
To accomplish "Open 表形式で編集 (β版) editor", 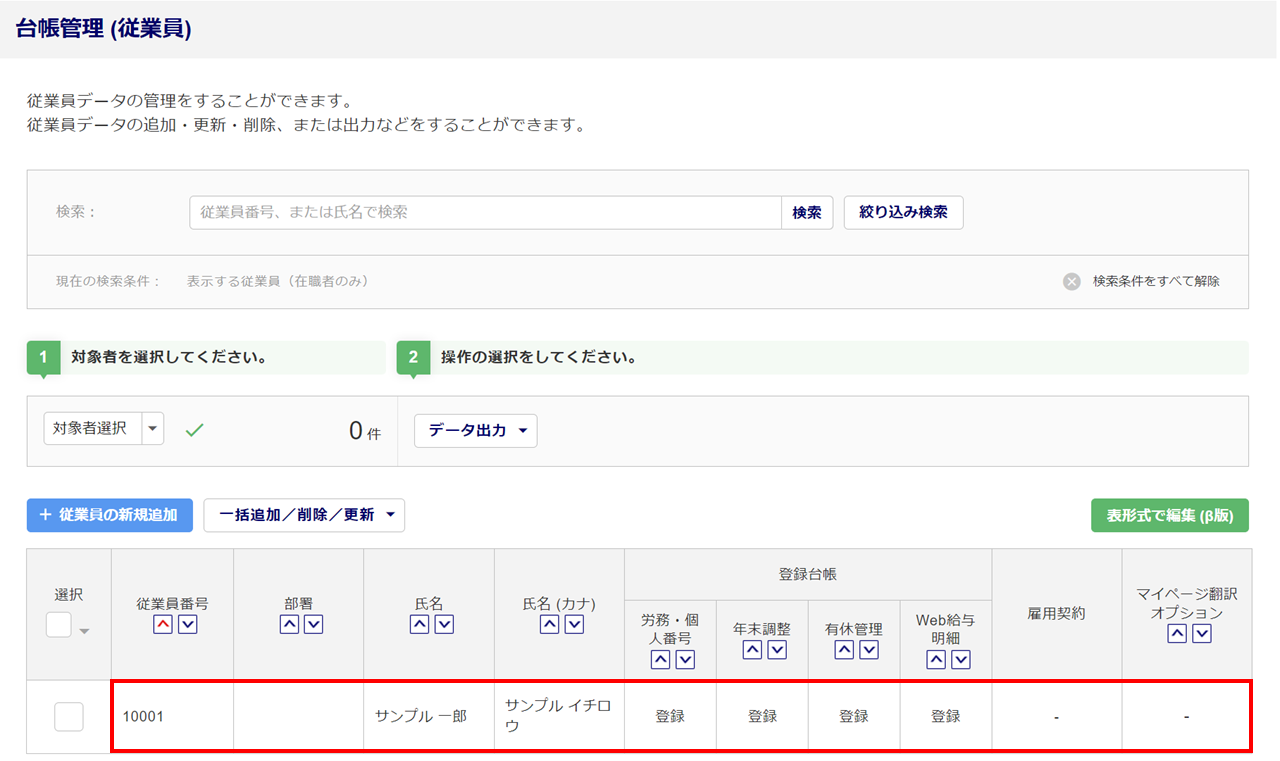I will (1169, 515).
